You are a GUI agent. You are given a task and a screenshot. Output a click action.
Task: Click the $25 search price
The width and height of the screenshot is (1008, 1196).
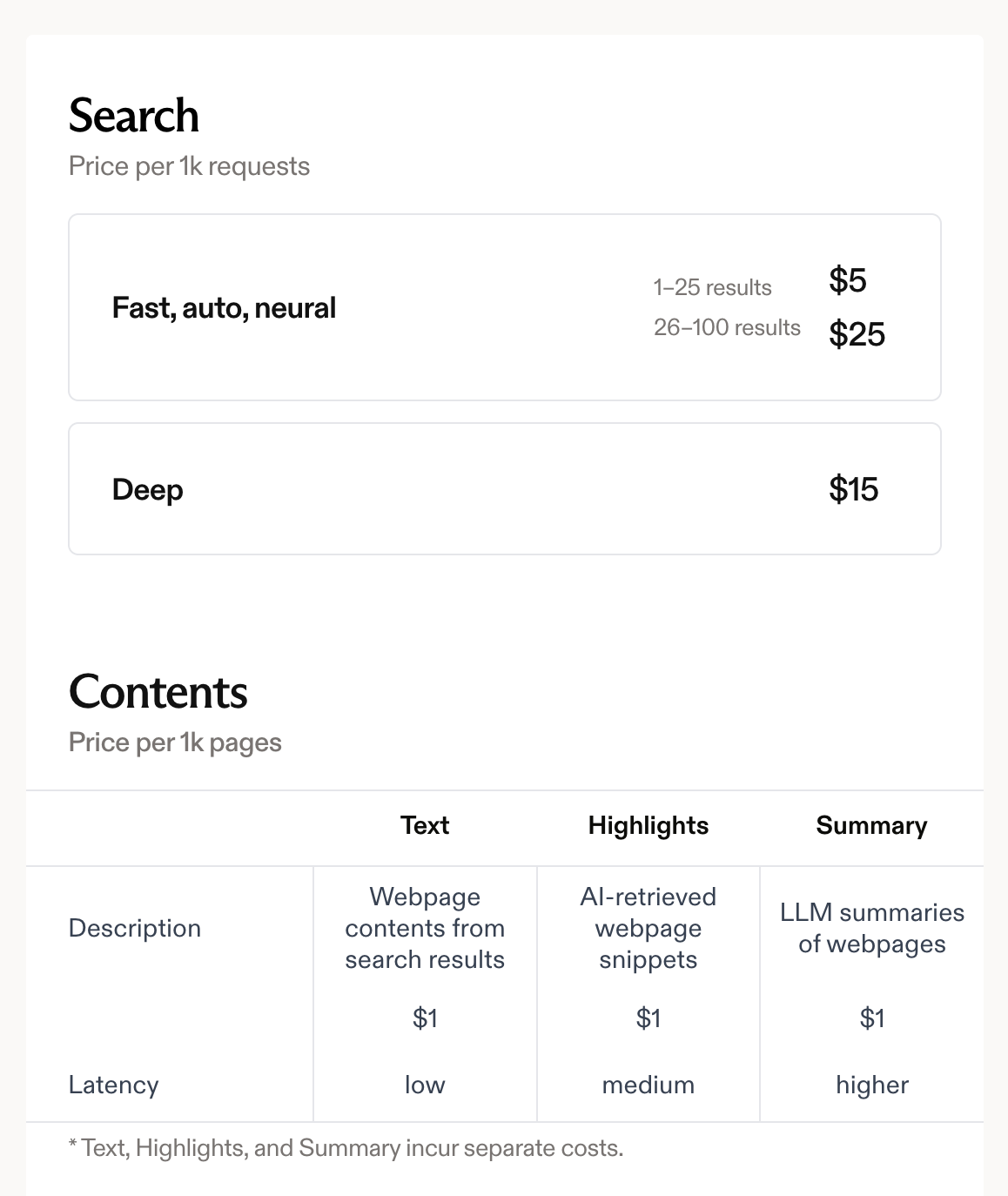pos(857,334)
